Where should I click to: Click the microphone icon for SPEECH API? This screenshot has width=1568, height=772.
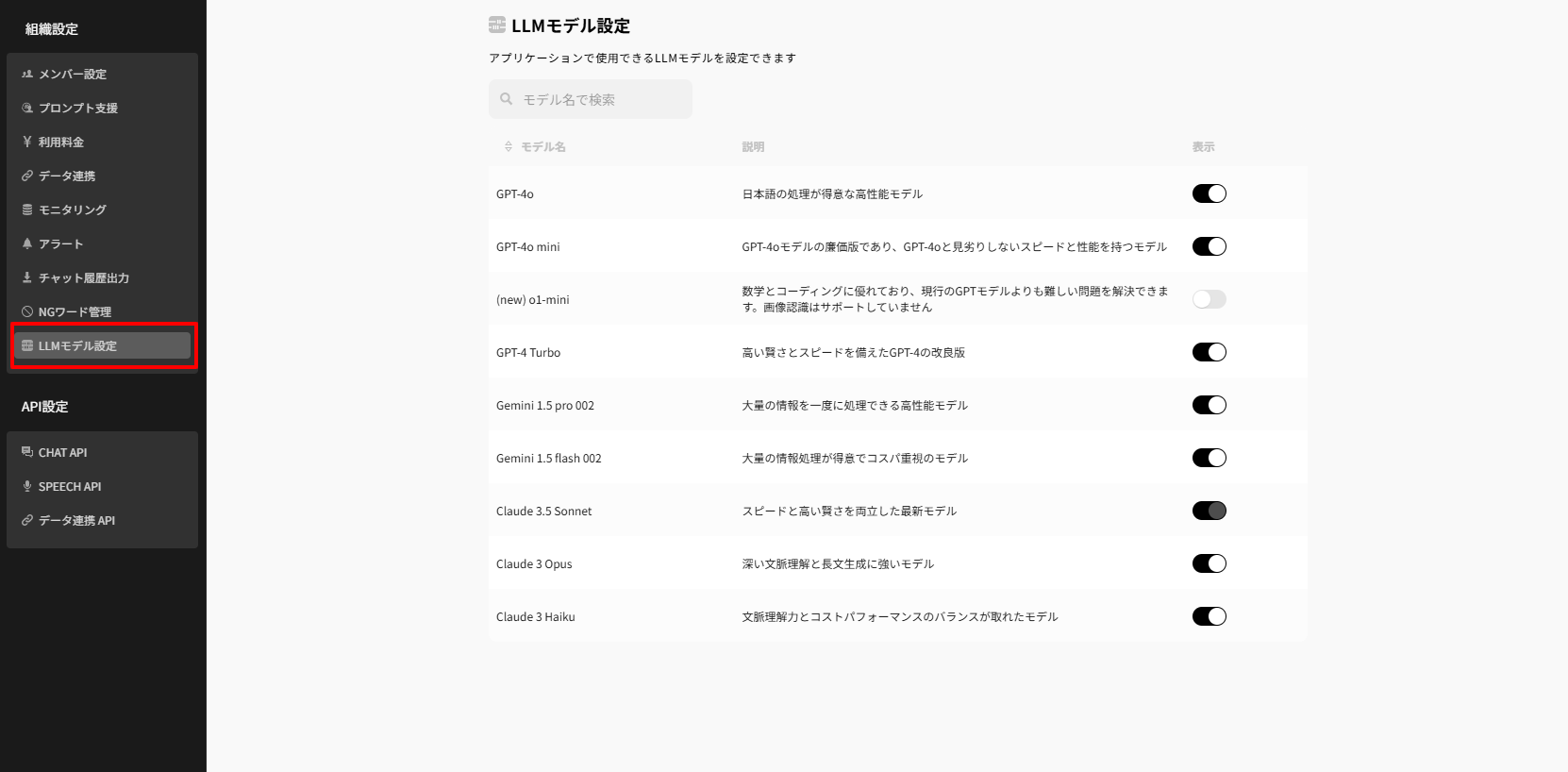[27, 486]
